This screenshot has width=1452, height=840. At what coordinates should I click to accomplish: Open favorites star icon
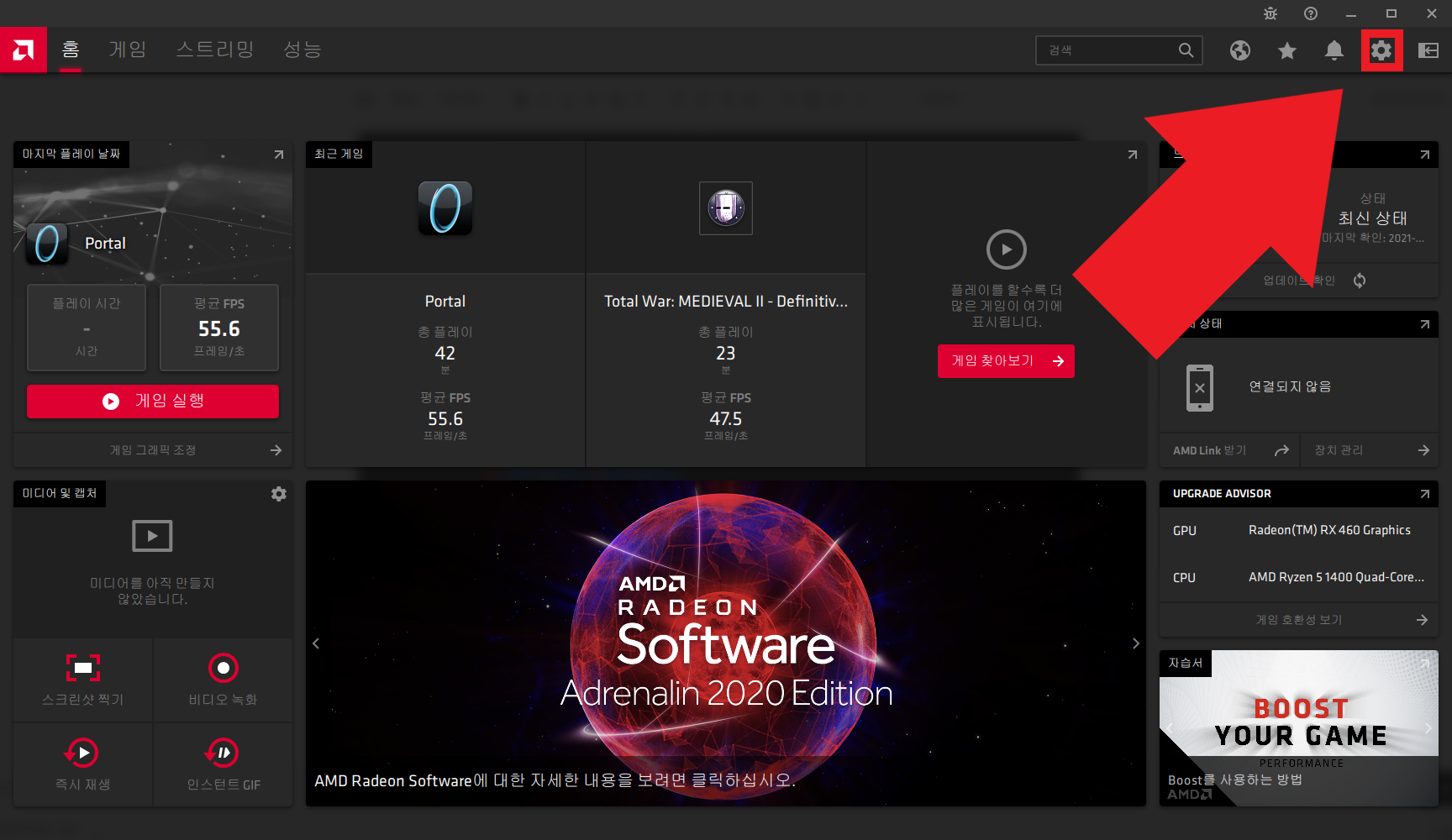click(x=1287, y=50)
